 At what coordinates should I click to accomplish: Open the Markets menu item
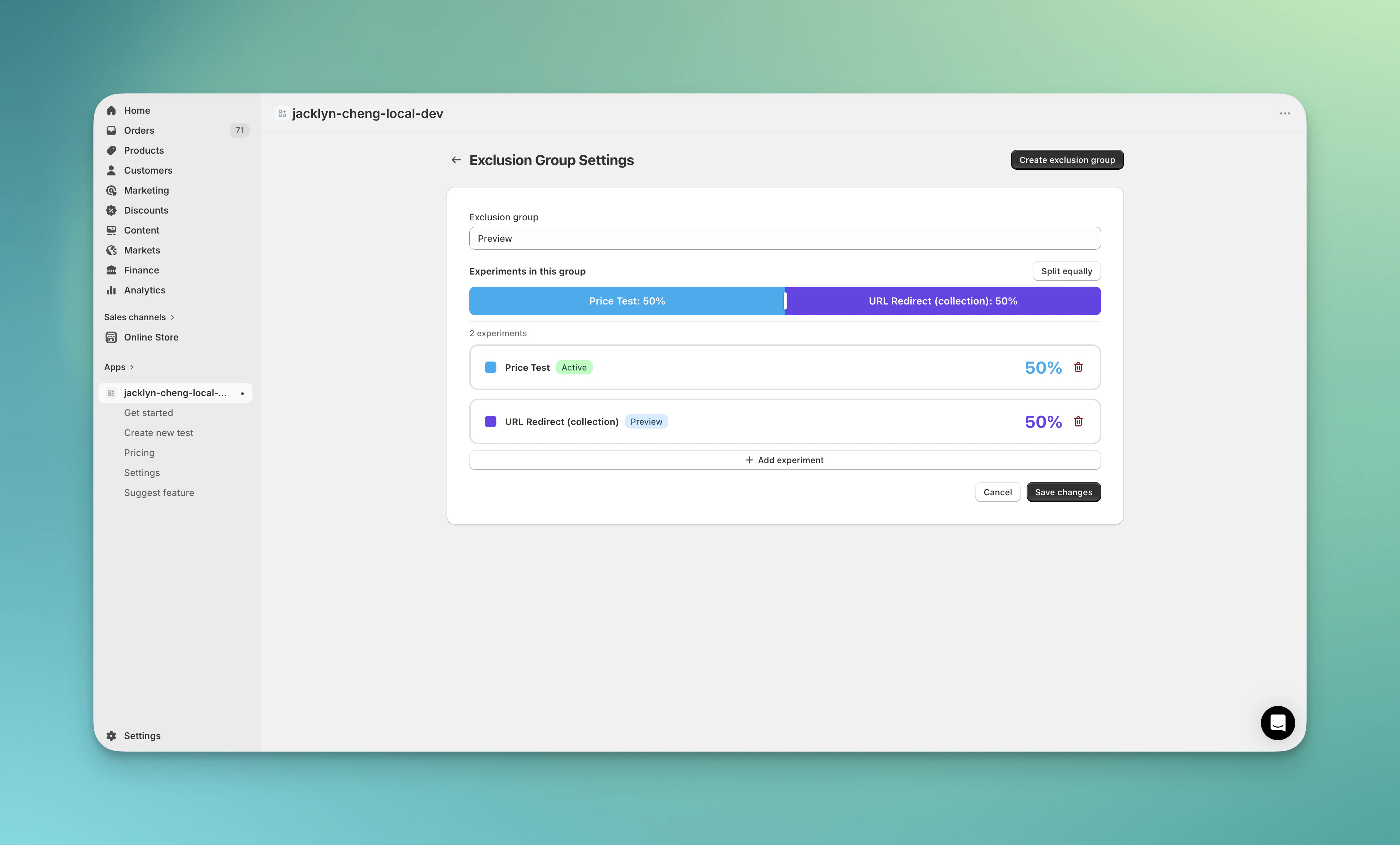point(175,250)
